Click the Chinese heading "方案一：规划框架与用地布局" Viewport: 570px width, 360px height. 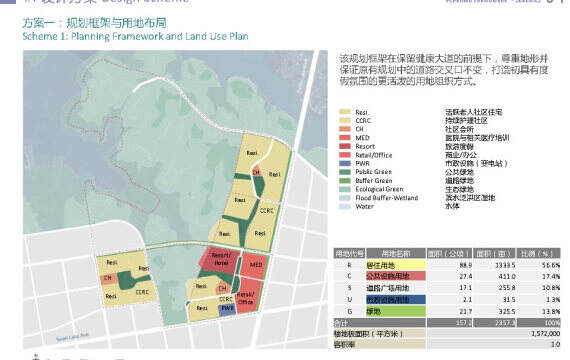pyautogui.click(x=95, y=23)
